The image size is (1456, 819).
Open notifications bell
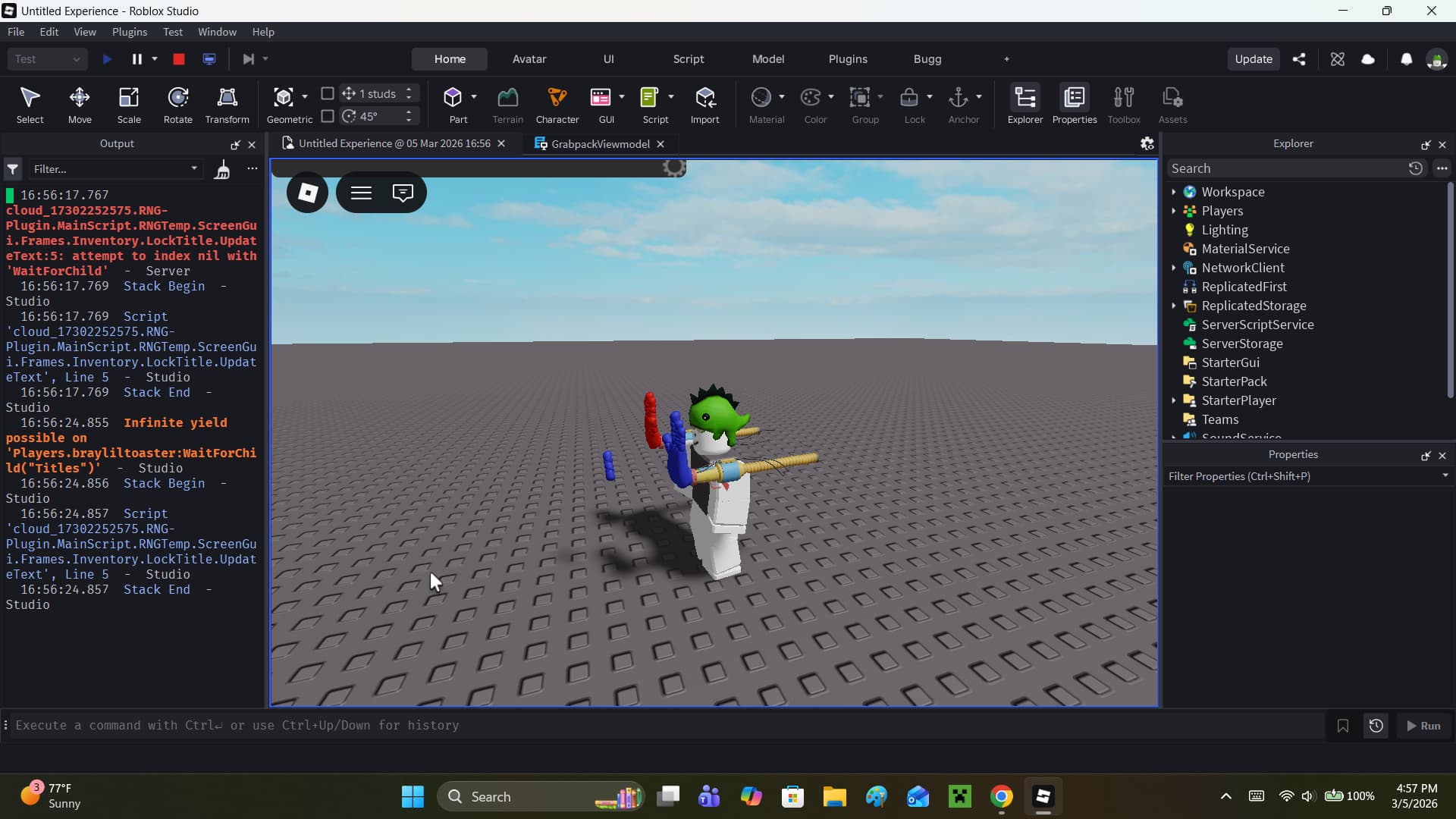point(1406,59)
